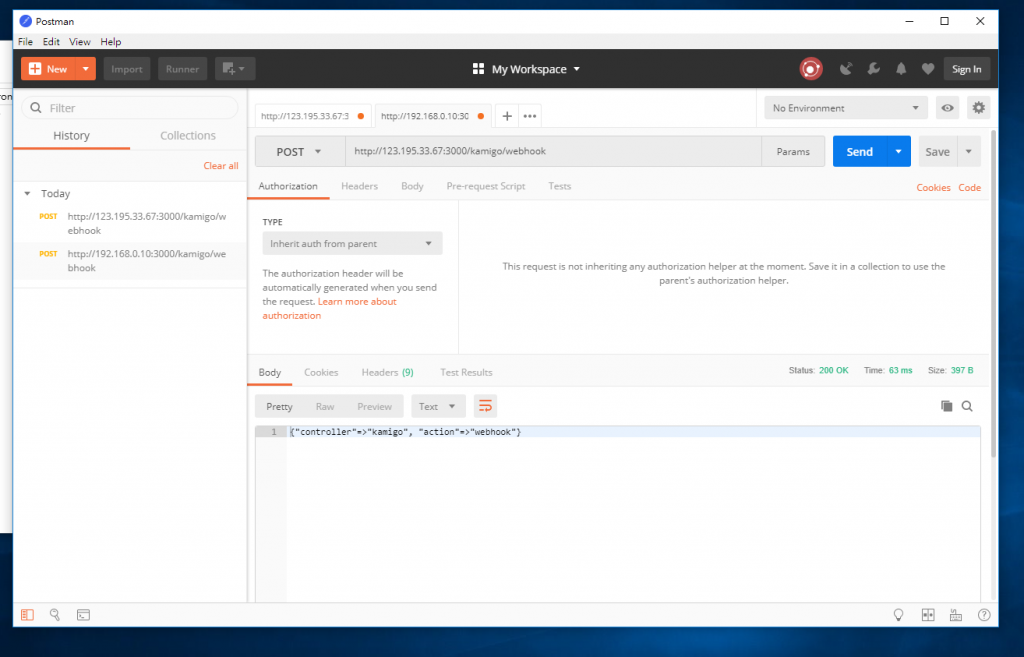Click the request URL input field
Screen dimensions: 1024x657
pos(553,152)
